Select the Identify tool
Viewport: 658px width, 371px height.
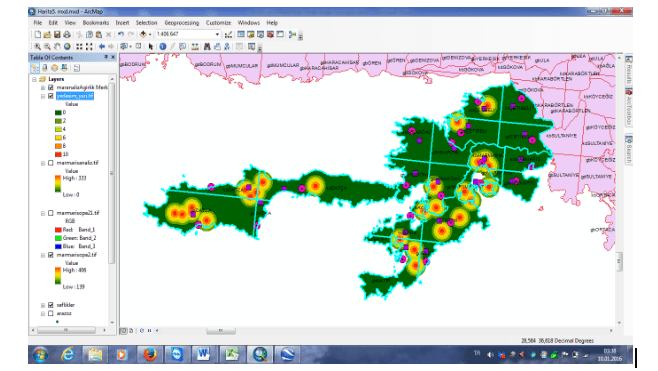tap(163, 47)
